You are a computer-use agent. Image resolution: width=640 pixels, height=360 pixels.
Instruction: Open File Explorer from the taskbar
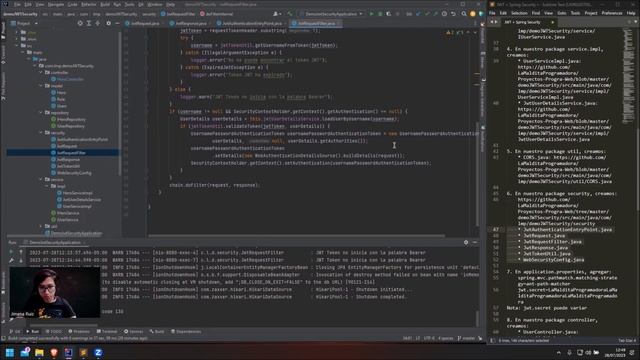39,352
